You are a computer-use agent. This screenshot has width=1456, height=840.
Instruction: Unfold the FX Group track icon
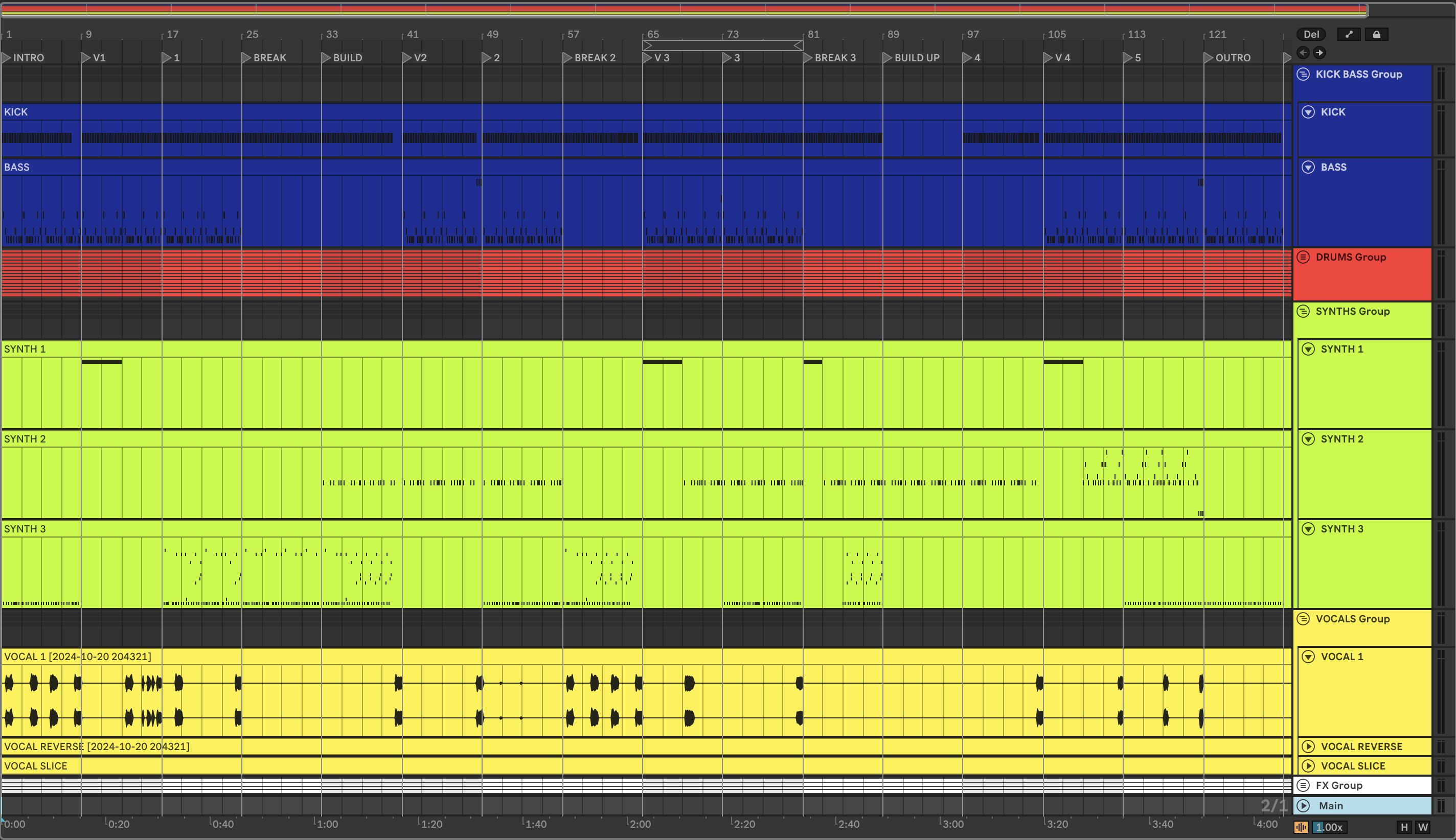tap(1303, 785)
